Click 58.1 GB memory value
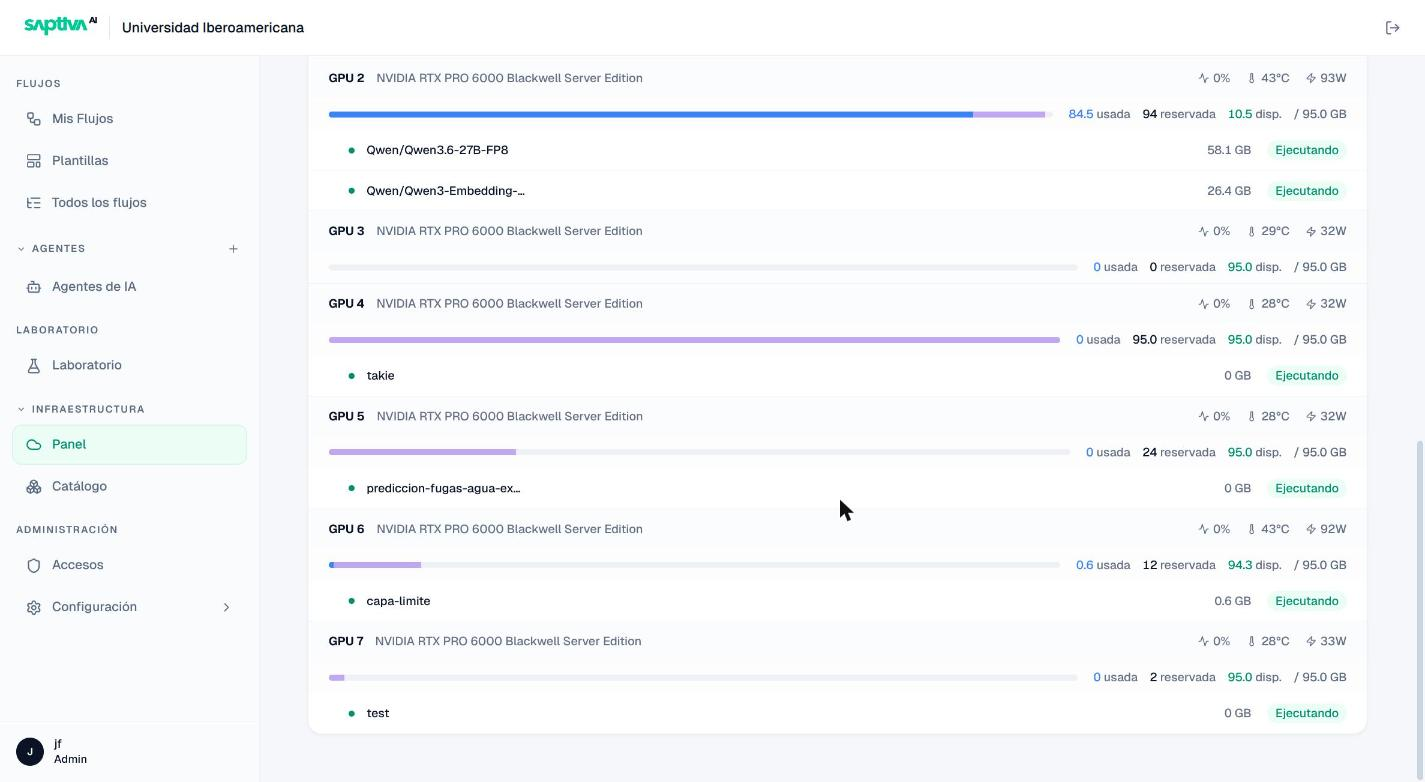The image size is (1425, 782). point(1229,150)
